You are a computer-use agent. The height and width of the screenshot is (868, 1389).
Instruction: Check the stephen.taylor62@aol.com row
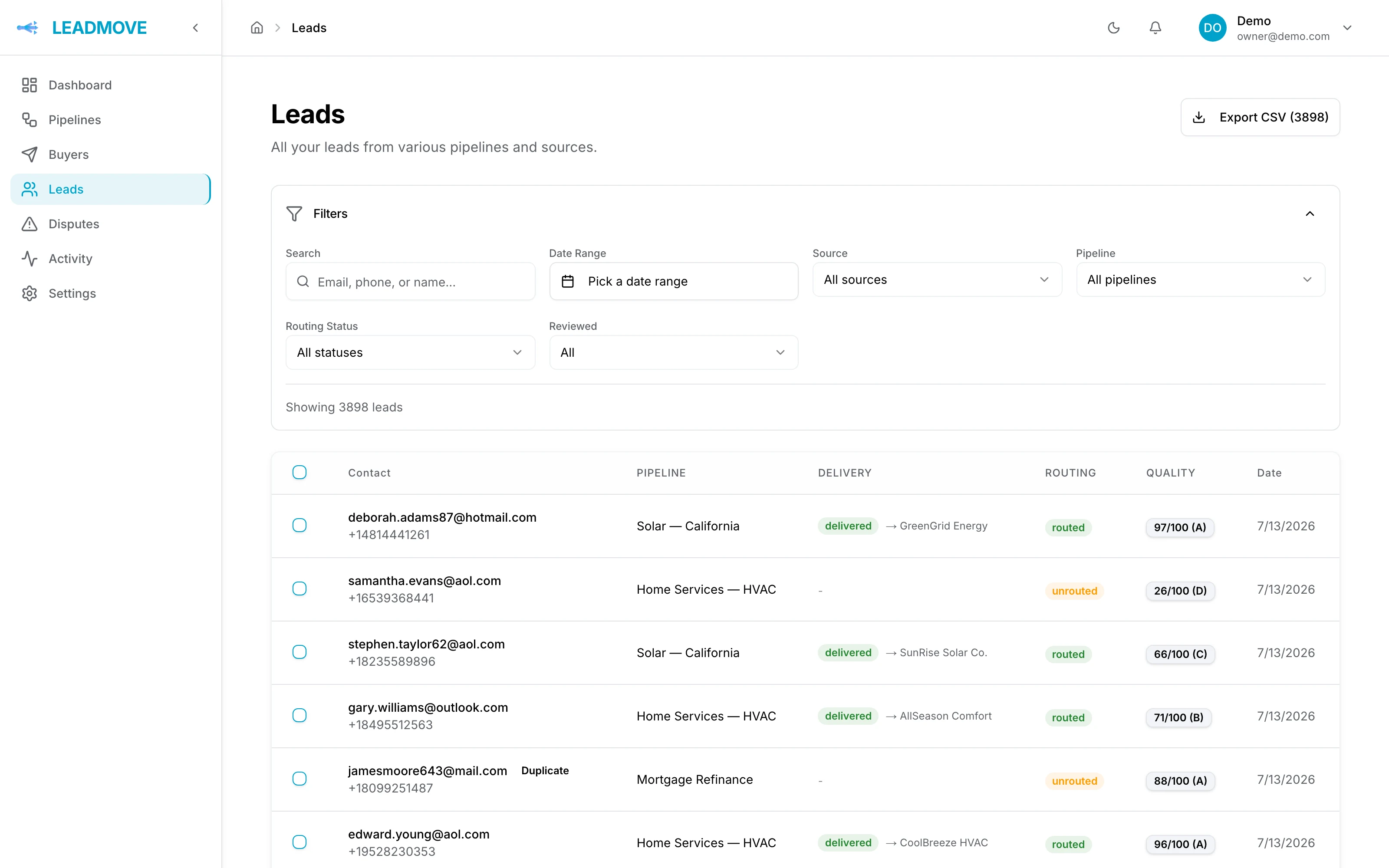(300, 652)
